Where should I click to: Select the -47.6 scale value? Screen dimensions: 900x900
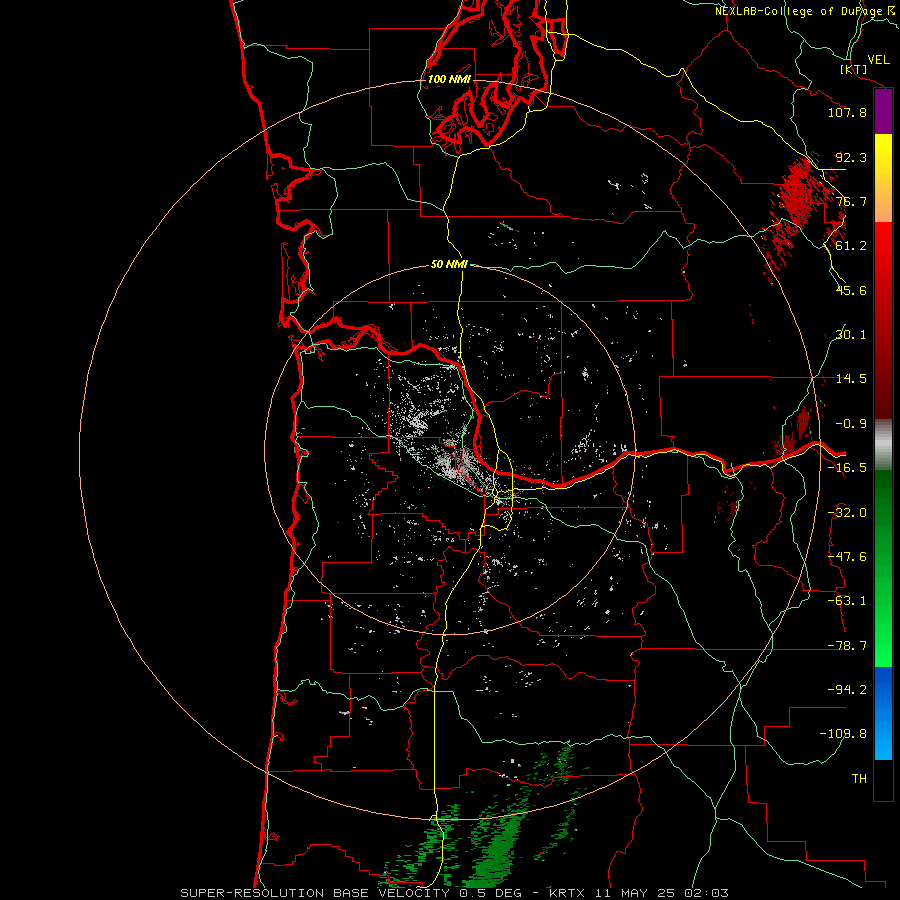(x=847, y=557)
